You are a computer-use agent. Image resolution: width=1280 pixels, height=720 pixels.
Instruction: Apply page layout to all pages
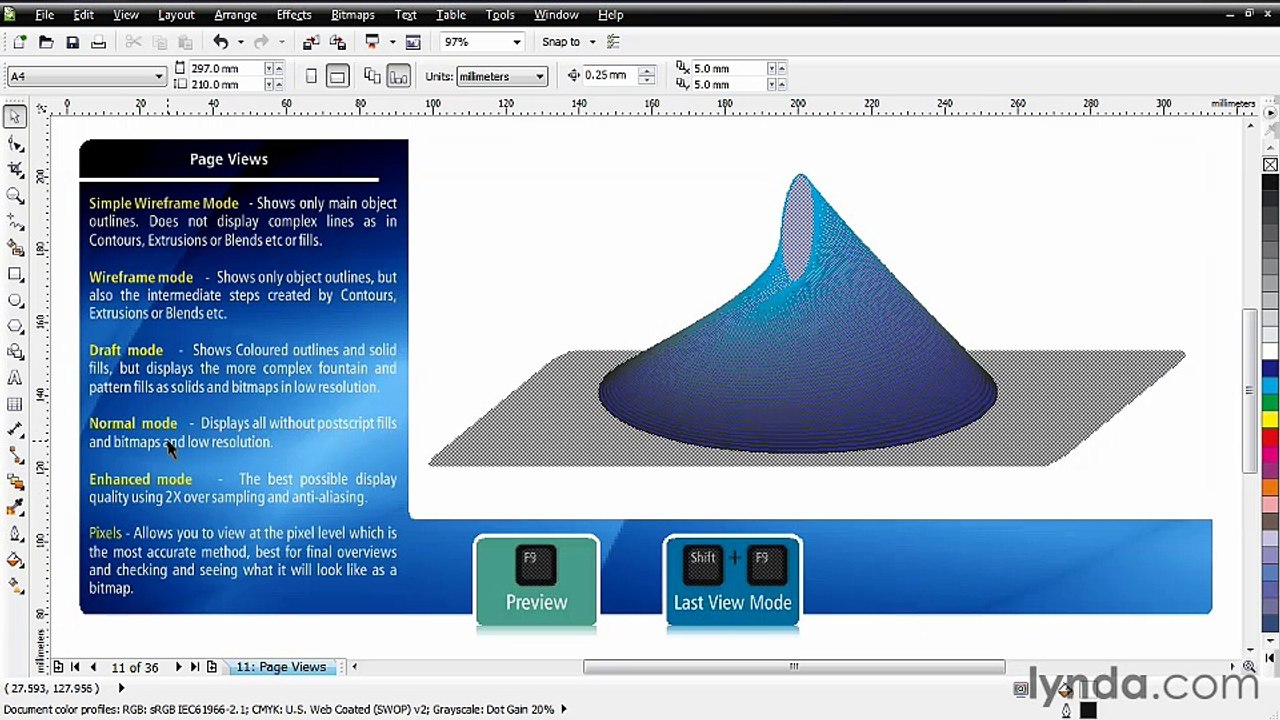372,76
